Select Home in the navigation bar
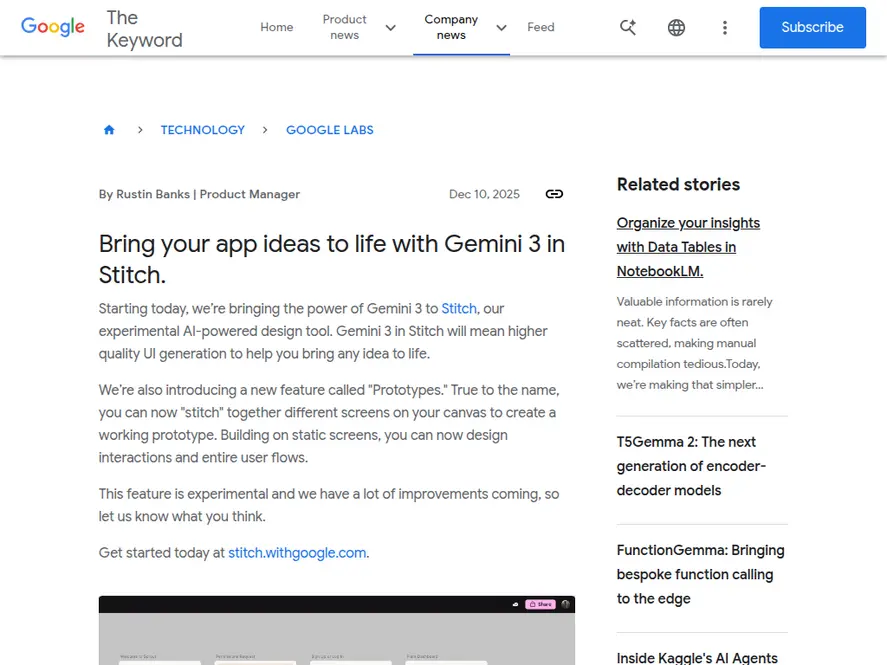This screenshot has width=887, height=665. pos(276,27)
